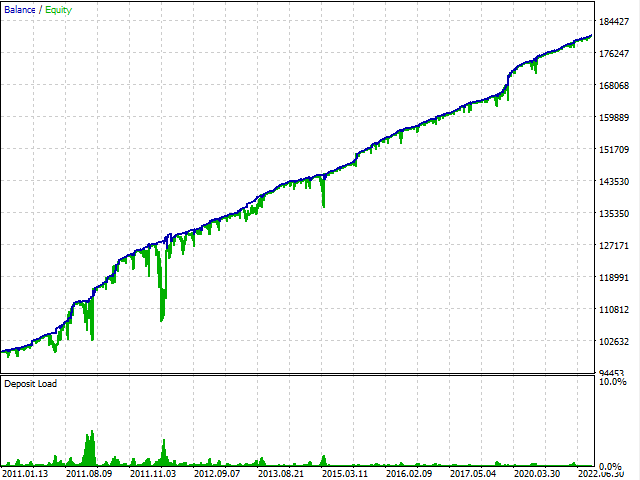Click the 2011.01.13 date label
The image size is (640, 480).
click(x=25, y=473)
